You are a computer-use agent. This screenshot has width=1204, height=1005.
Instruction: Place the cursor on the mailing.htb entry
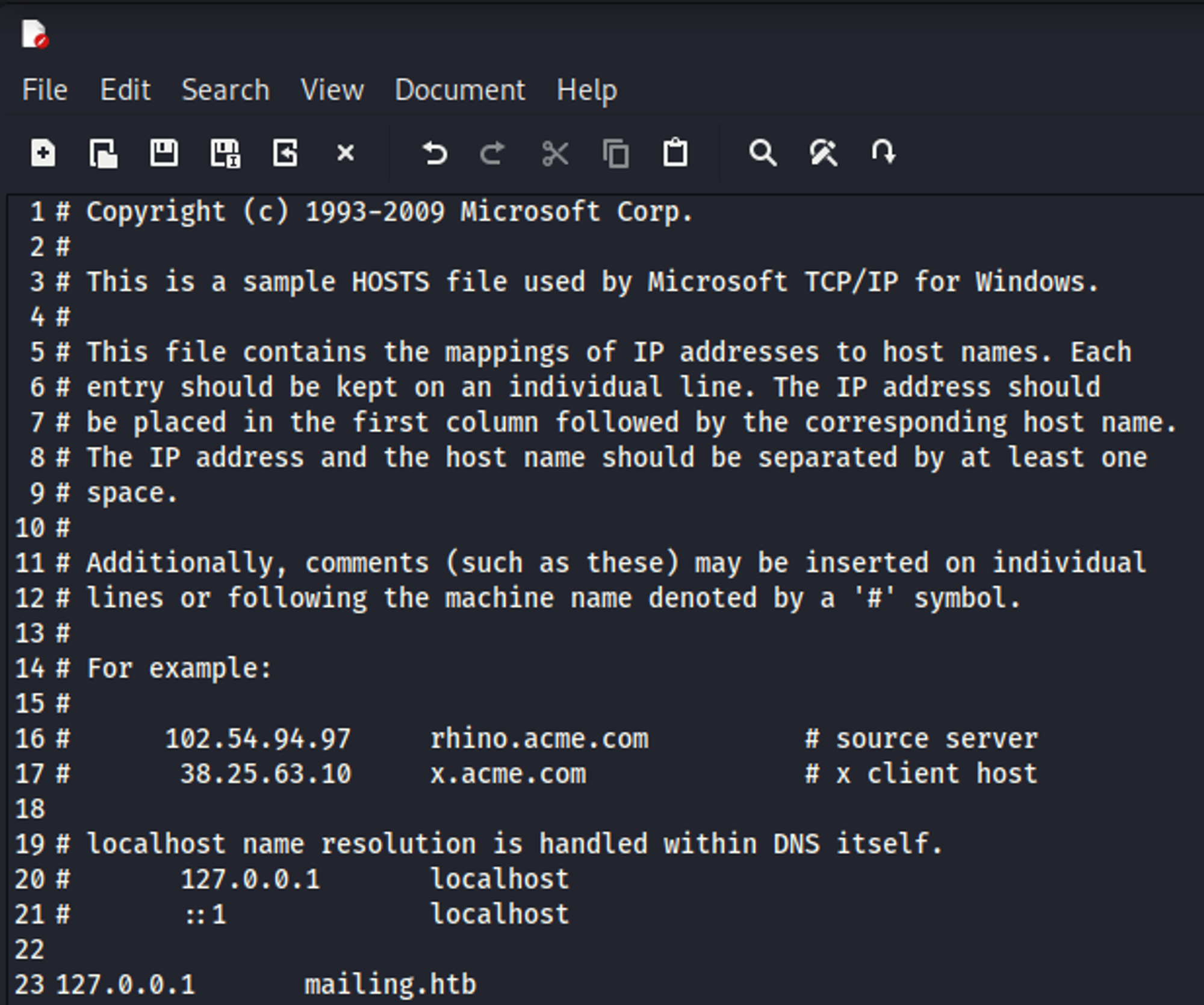pos(390,985)
